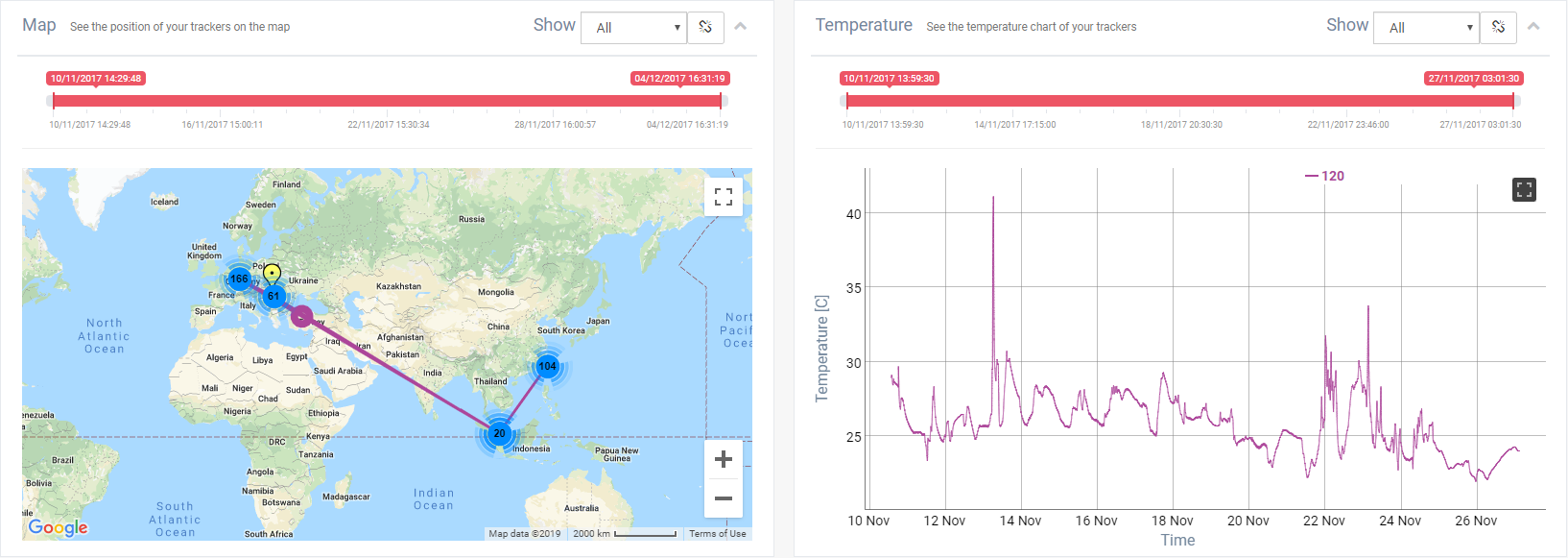
Task: Click the map time slider start handle
Action: [x=53, y=101]
